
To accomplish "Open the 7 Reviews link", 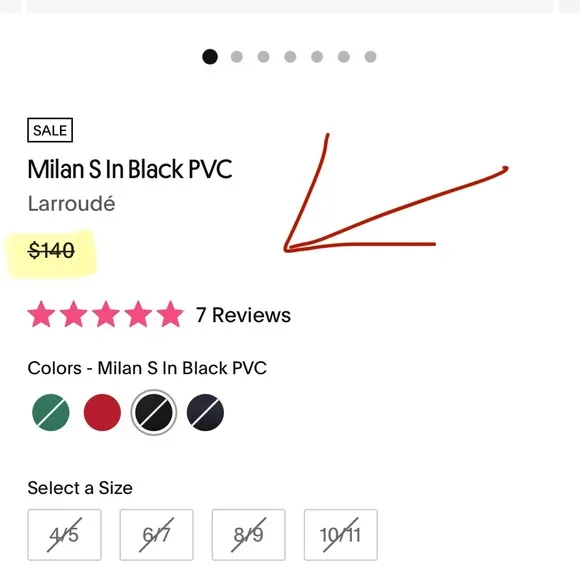I will (x=243, y=315).
